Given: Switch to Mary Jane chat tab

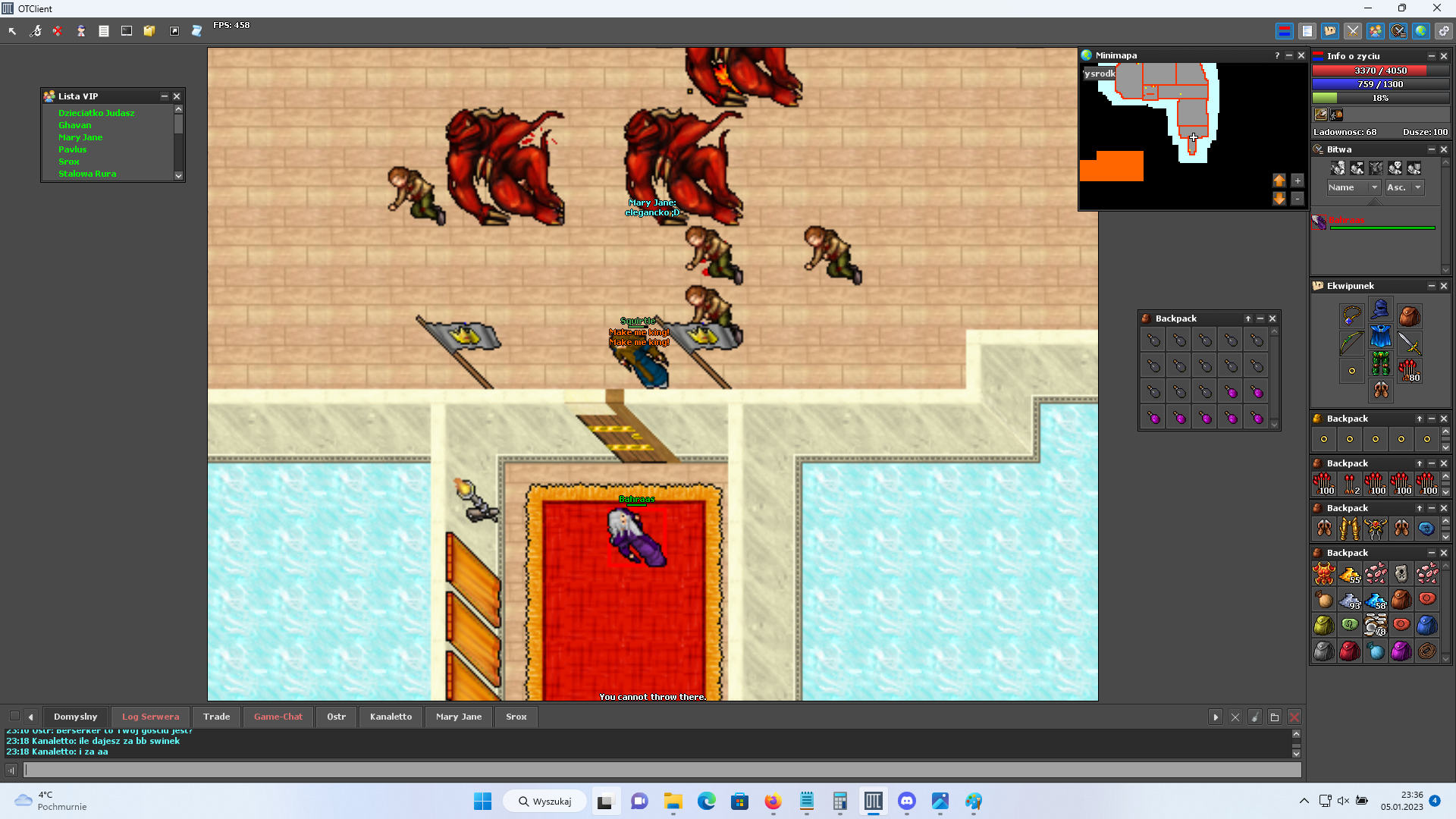Looking at the screenshot, I should (x=459, y=717).
